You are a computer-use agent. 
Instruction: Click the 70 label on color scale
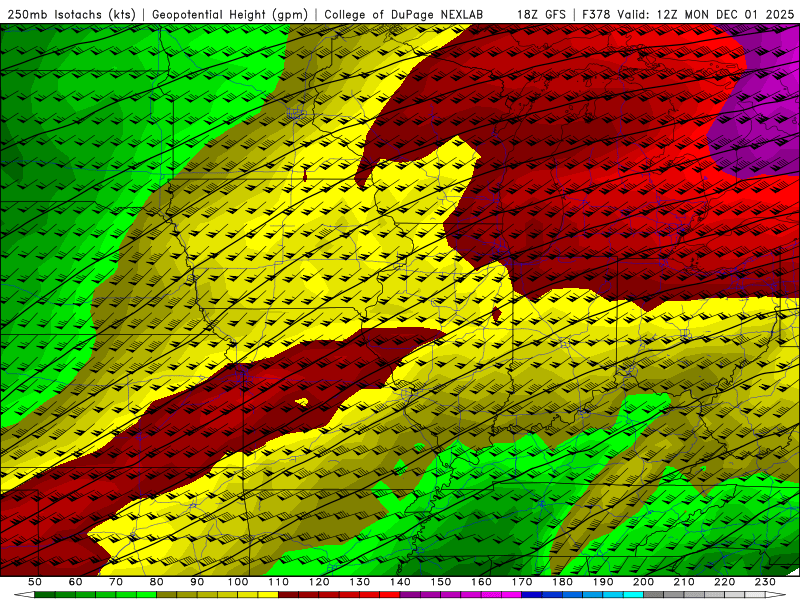coord(116,582)
